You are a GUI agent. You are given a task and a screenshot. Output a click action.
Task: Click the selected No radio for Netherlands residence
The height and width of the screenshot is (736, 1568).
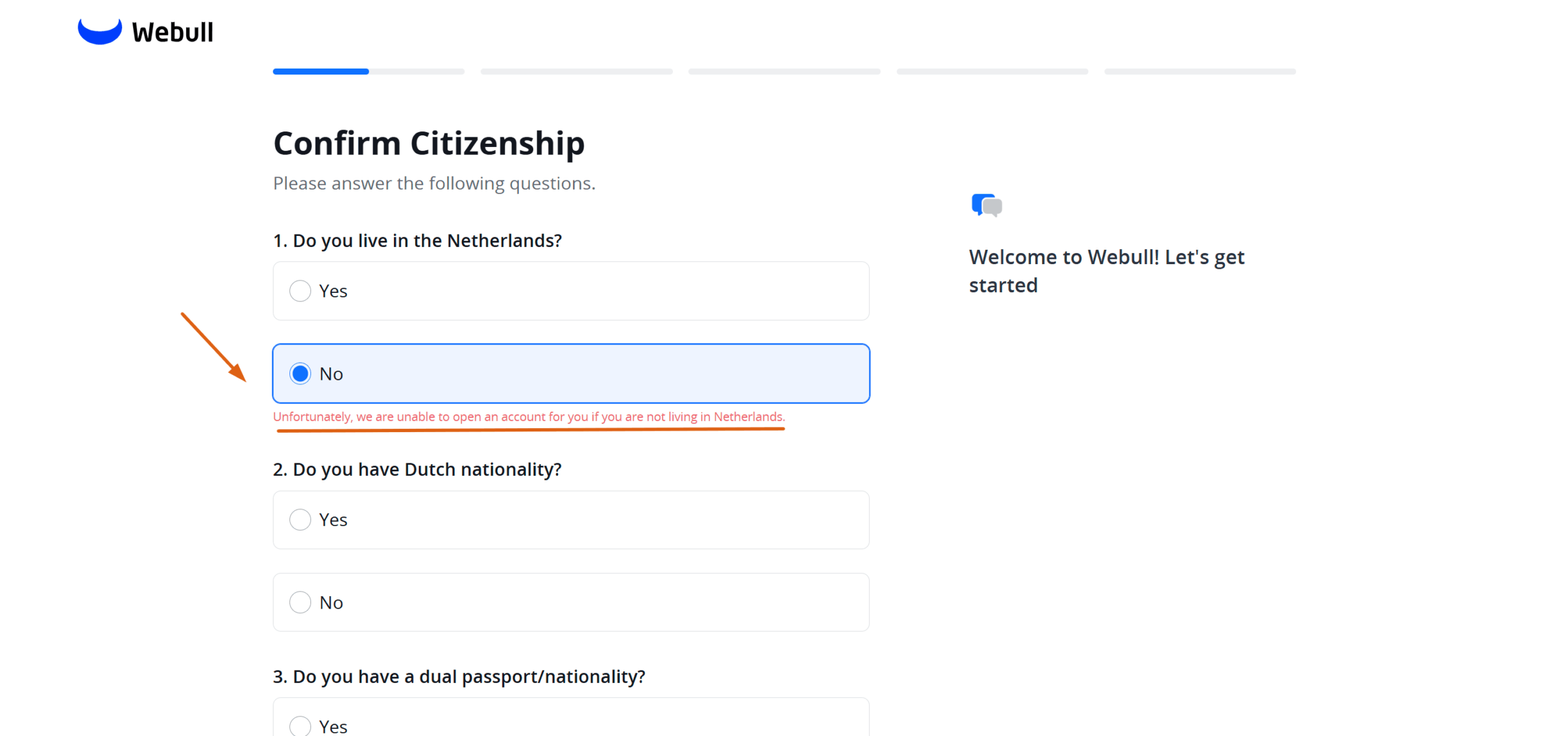click(301, 374)
